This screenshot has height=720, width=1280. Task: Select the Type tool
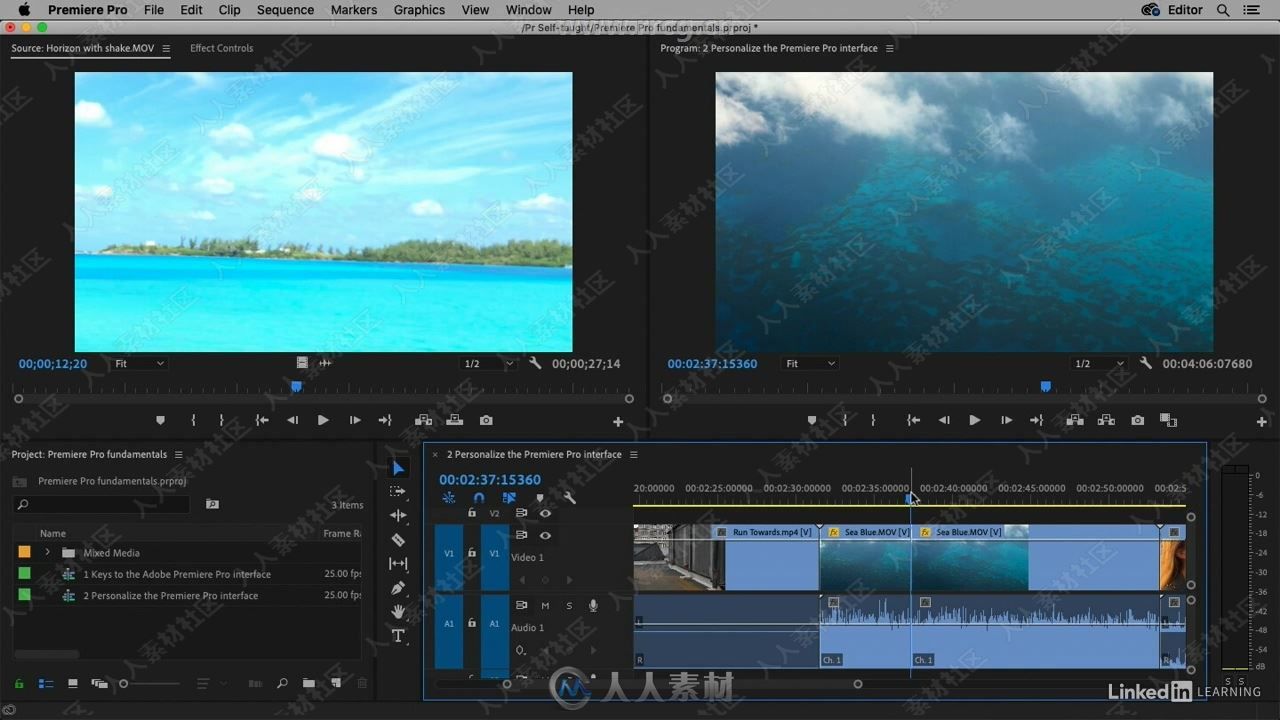coord(398,636)
